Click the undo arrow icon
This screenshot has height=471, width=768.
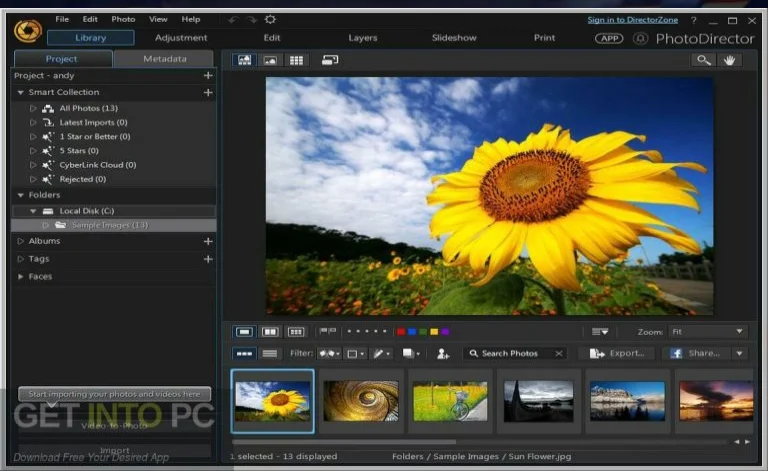click(x=234, y=20)
